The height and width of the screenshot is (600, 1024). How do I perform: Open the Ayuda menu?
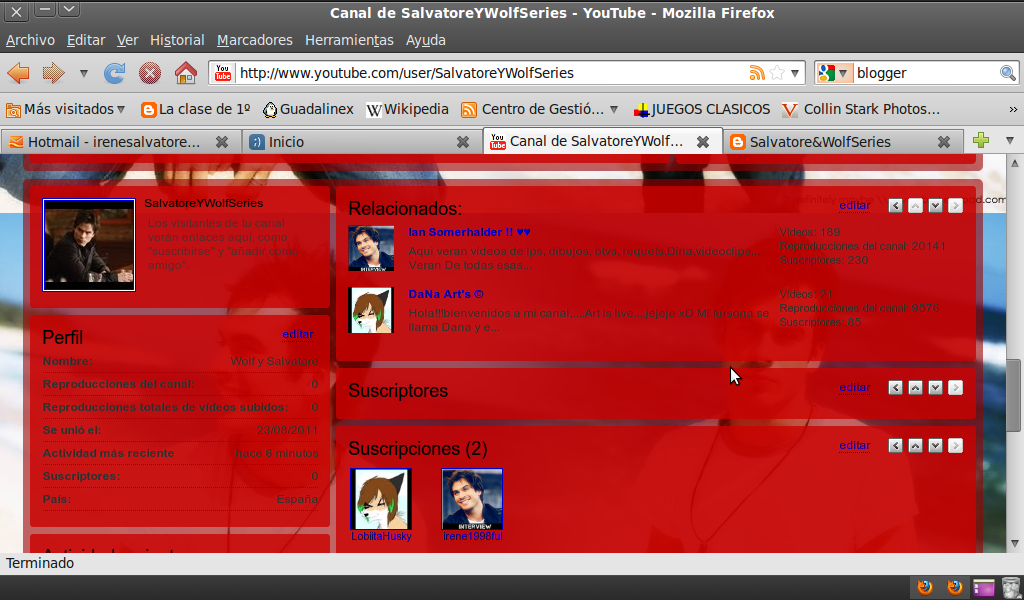click(x=426, y=40)
